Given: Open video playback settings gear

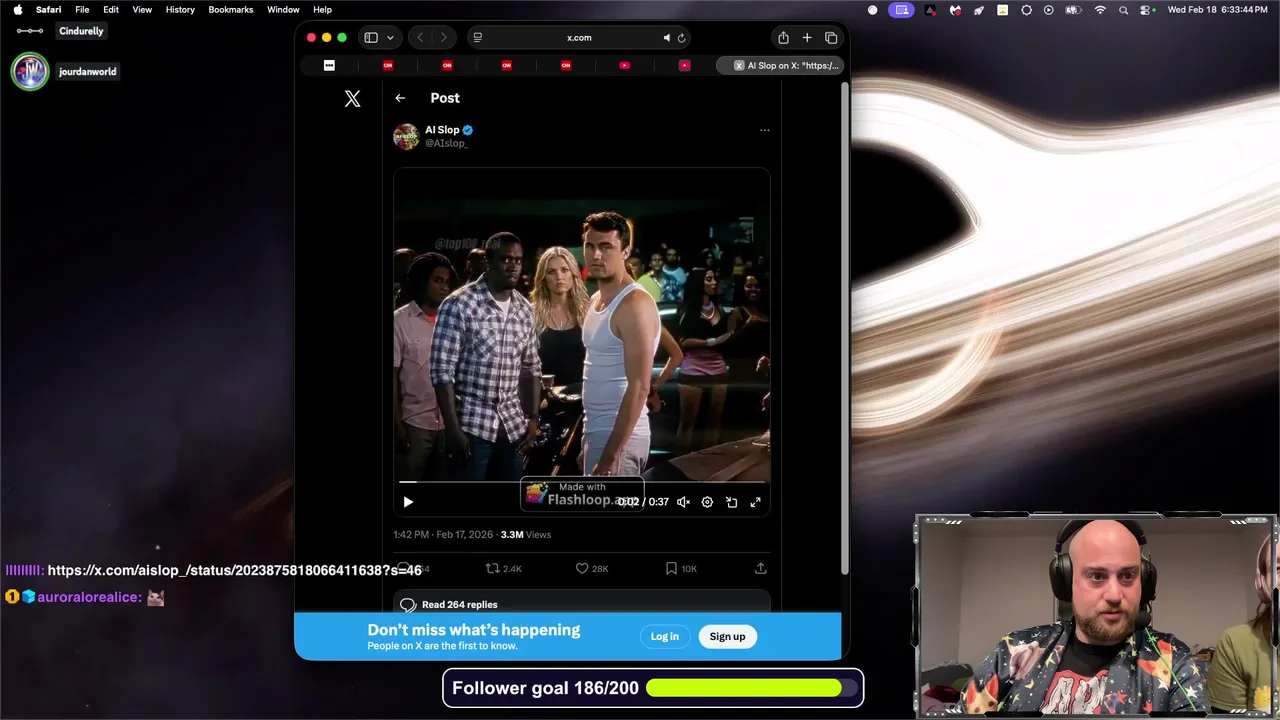Looking at the screenshot, I should tap(707, 502).
